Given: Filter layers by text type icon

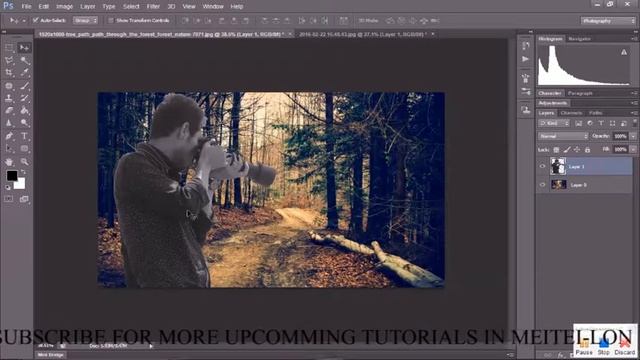Looking at the screenshot, I should point(601,123).
